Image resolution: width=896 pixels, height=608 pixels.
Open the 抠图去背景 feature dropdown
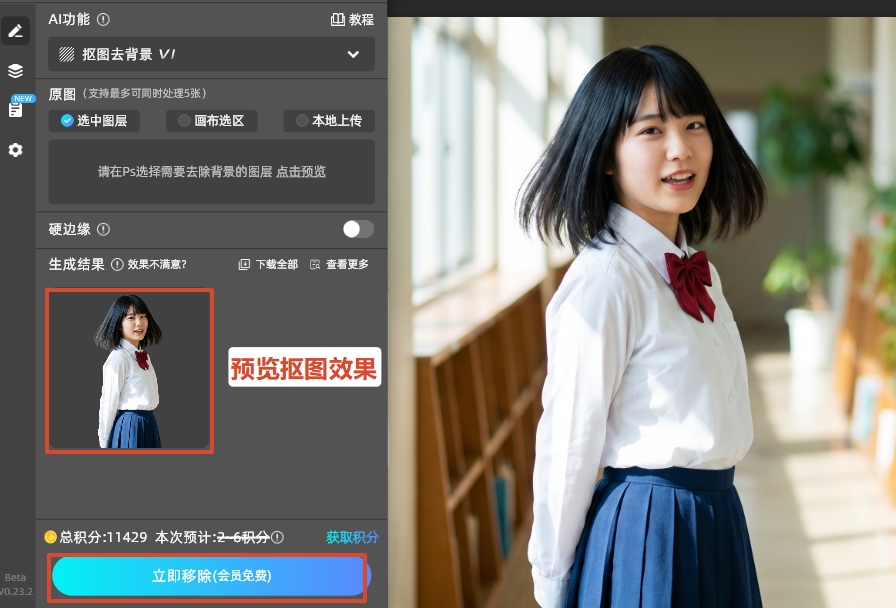click(210, 54)
